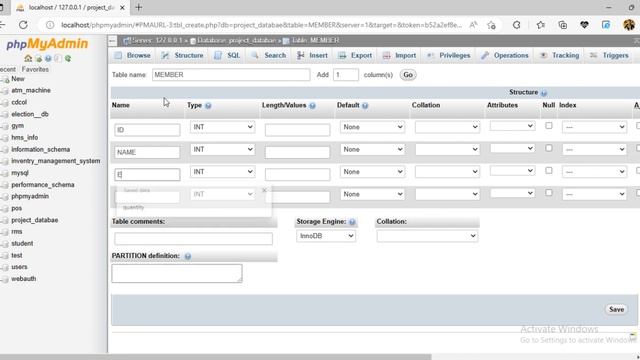This screenshot has width=640, height=360.
Task: Click Save to create the table
Action: pyautogui.click(x=616, y=309)
